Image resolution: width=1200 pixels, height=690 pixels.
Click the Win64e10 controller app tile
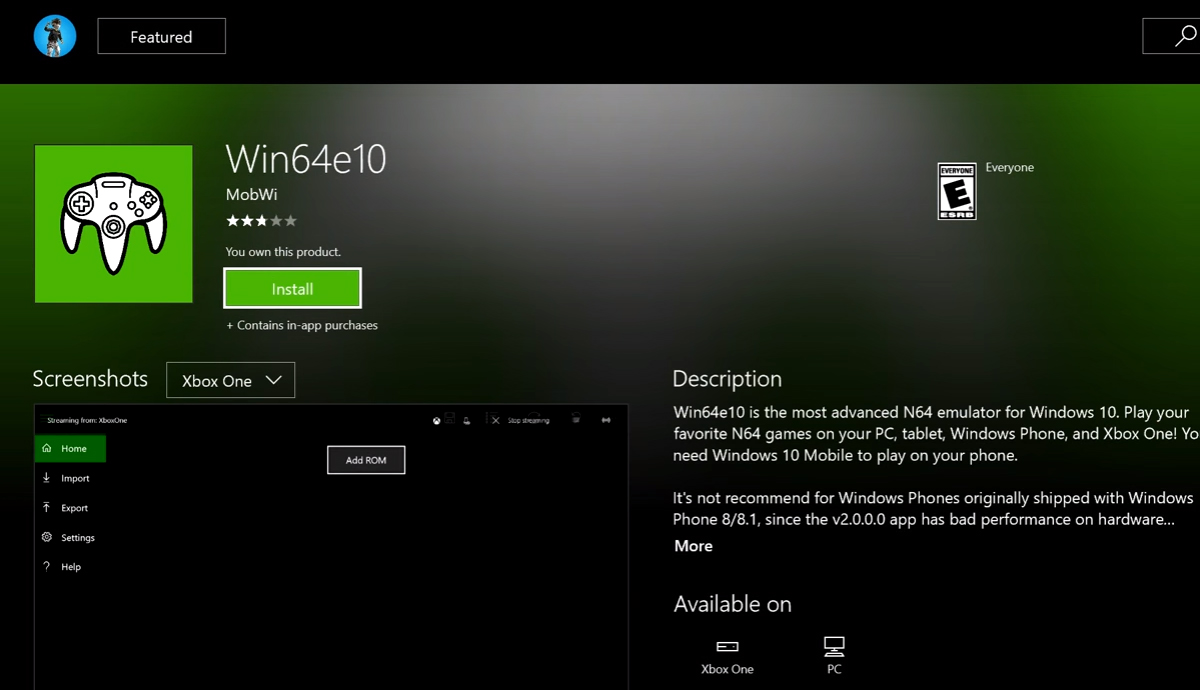114,224
